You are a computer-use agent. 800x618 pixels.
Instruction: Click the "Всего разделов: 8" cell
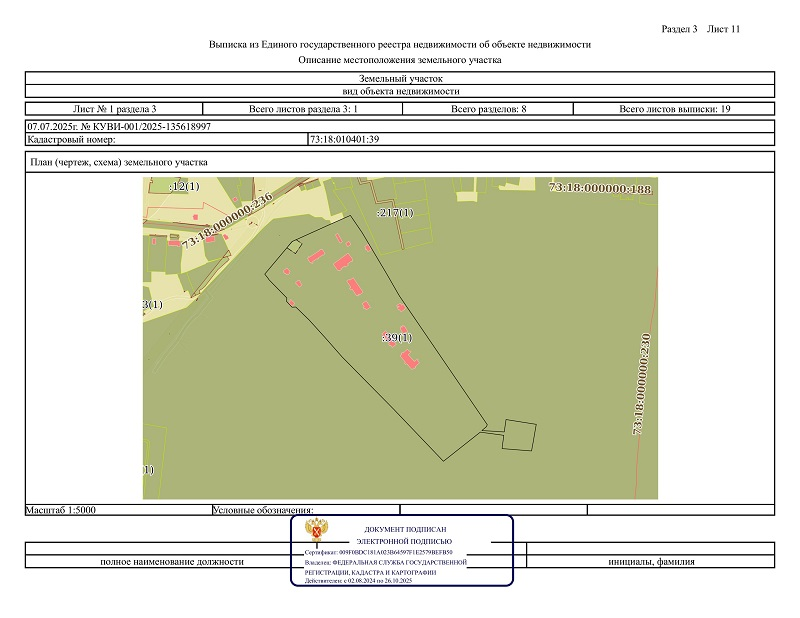pos(488,108)
